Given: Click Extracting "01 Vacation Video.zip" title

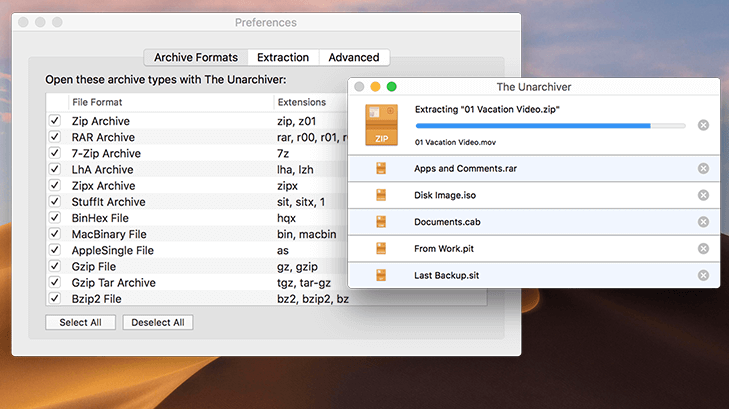Looking at the screenshot, I should 487,109.
